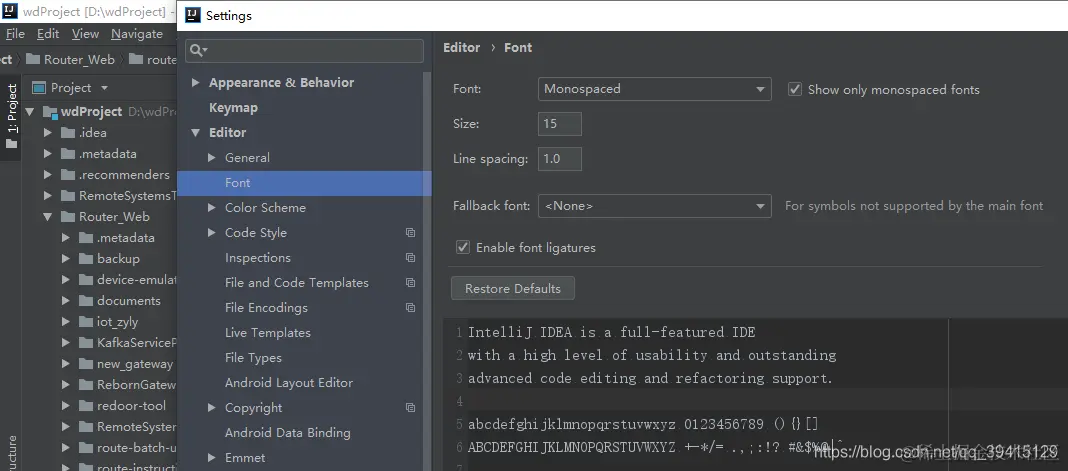The height and width of the screenshot is (471, 1068).
Task: Click the per-project icon beside File and Code Templates
Action: (410, 283)
